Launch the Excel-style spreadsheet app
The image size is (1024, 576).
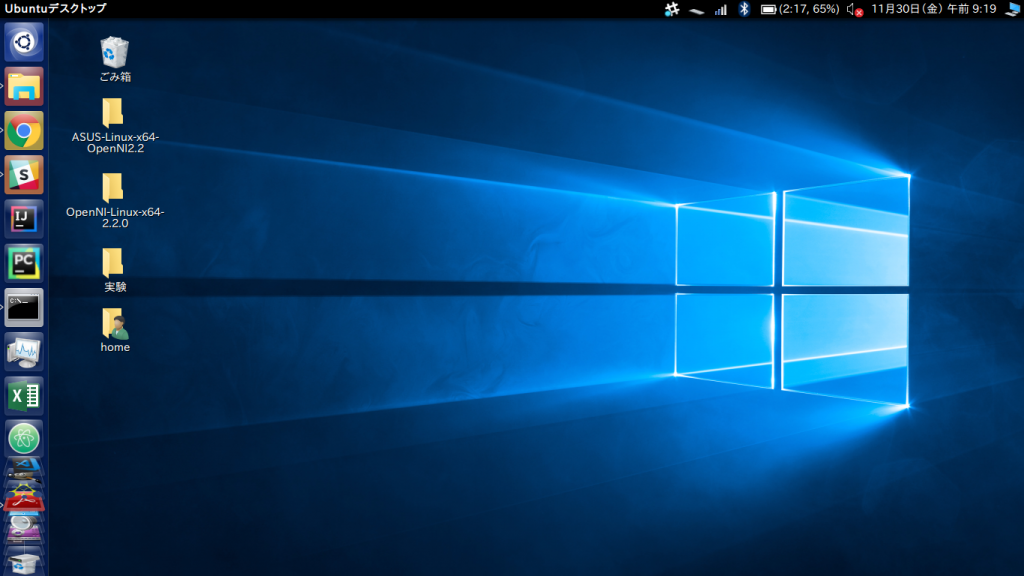coord(24,395)
